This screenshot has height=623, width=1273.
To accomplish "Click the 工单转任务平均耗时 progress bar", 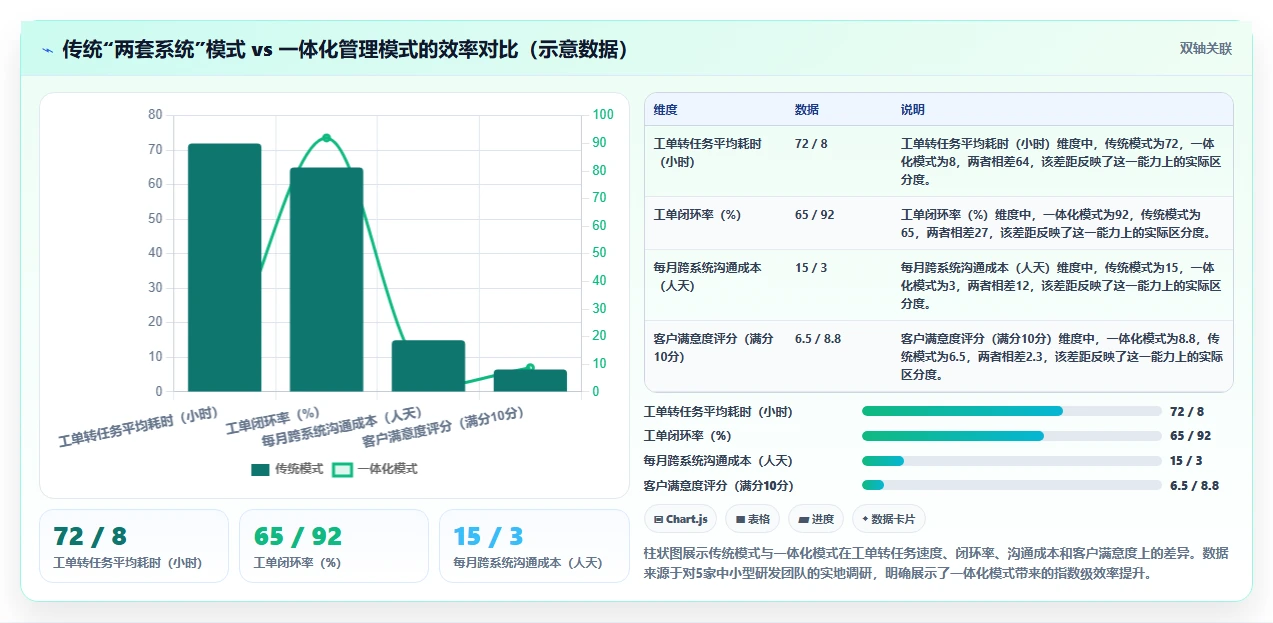I will coord(1012,411).
